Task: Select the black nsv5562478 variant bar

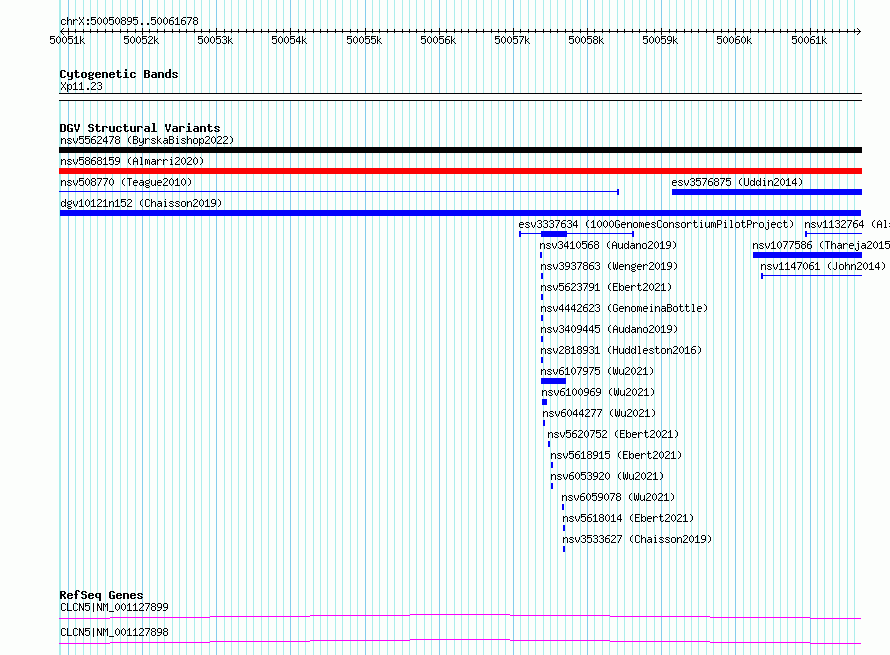Action: click(460, 150)
